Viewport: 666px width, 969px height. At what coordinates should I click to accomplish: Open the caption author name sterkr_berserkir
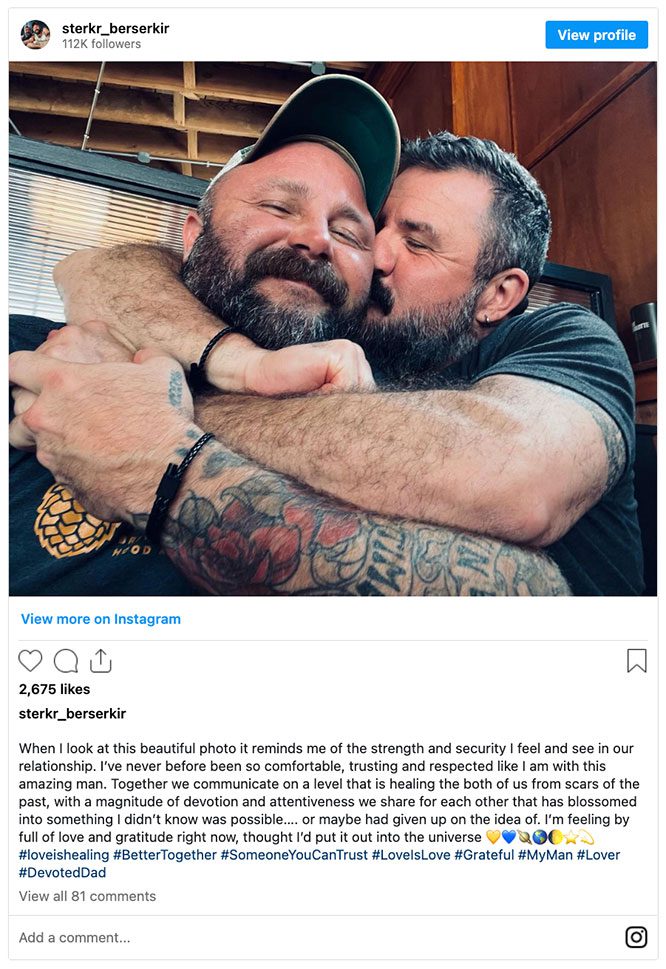coord(72,713)
